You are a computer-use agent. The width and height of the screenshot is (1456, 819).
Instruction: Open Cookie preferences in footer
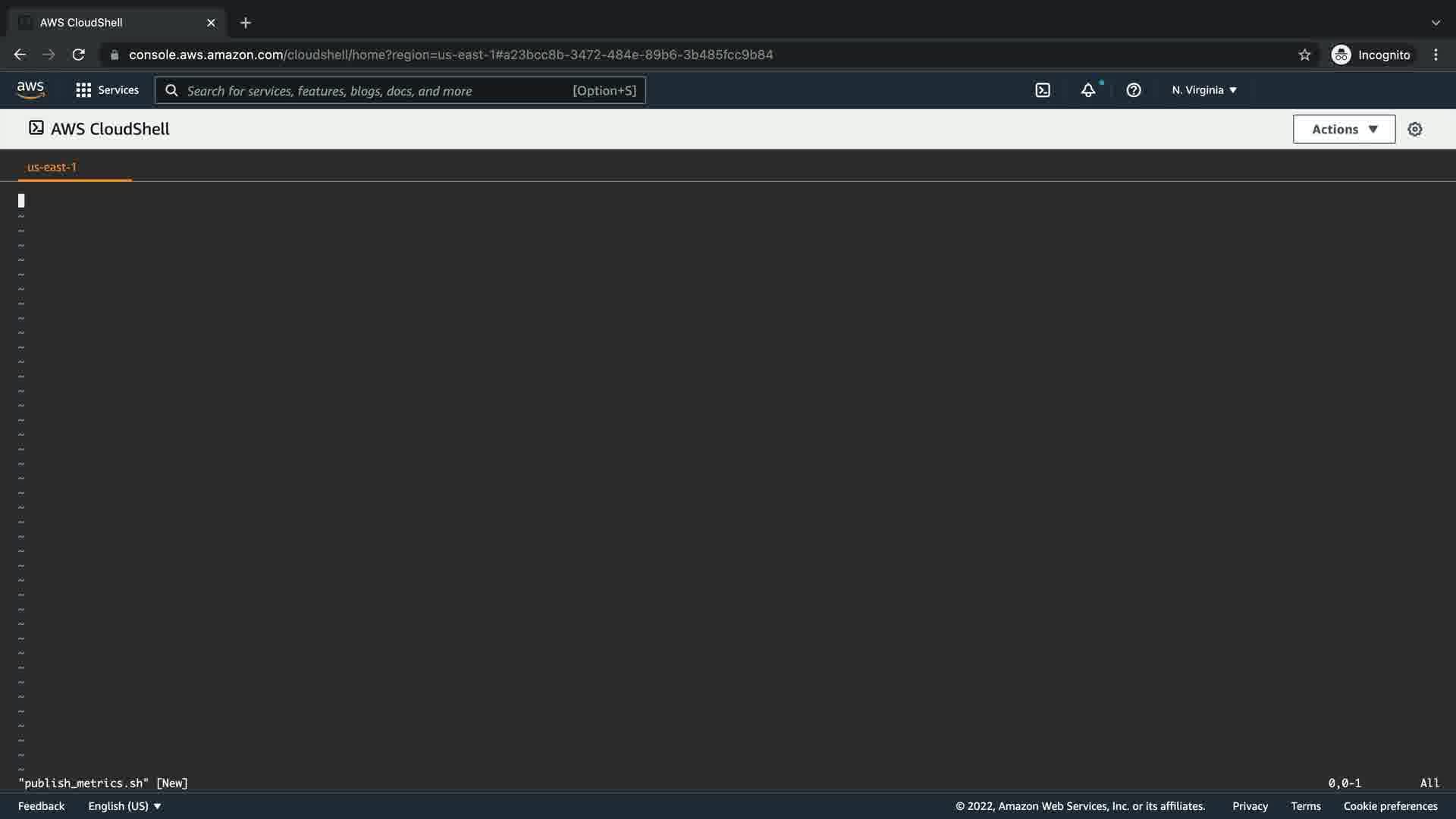(1390, 806)
